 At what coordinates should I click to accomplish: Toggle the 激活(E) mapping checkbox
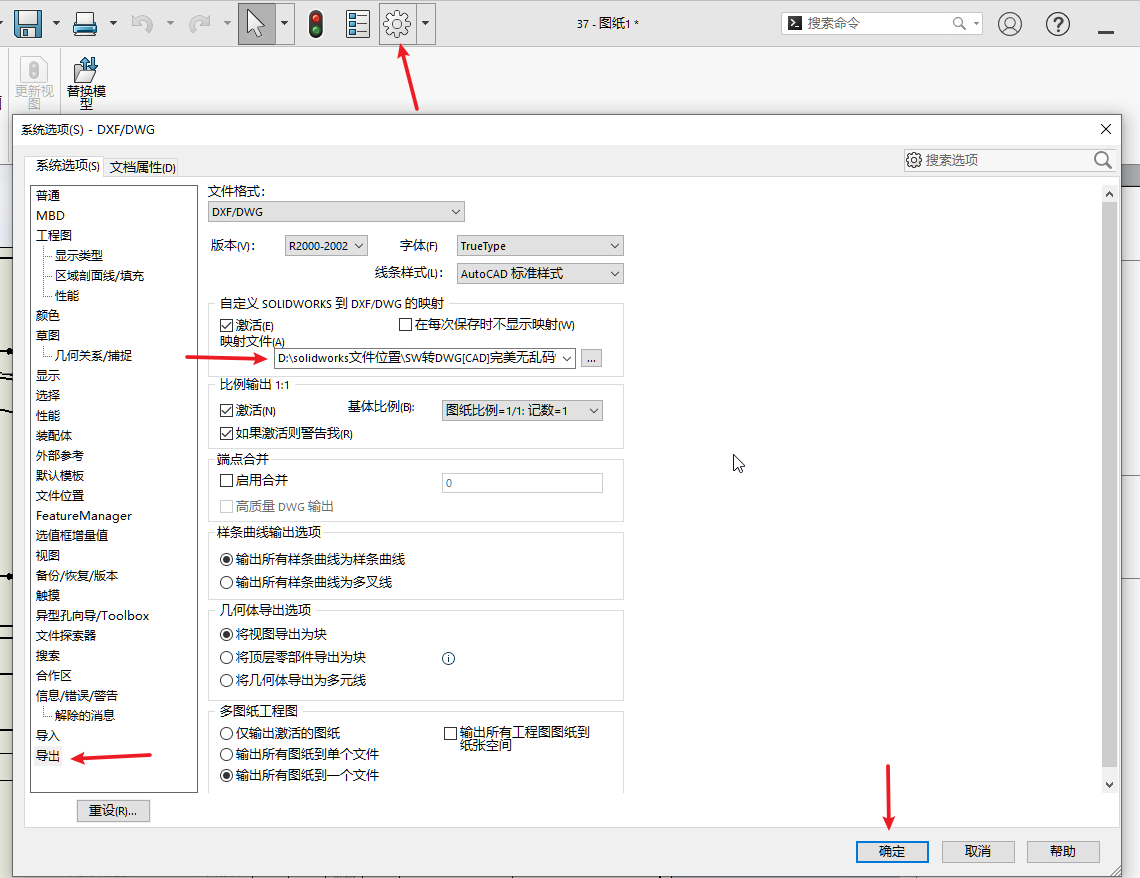tap(226, 325)
